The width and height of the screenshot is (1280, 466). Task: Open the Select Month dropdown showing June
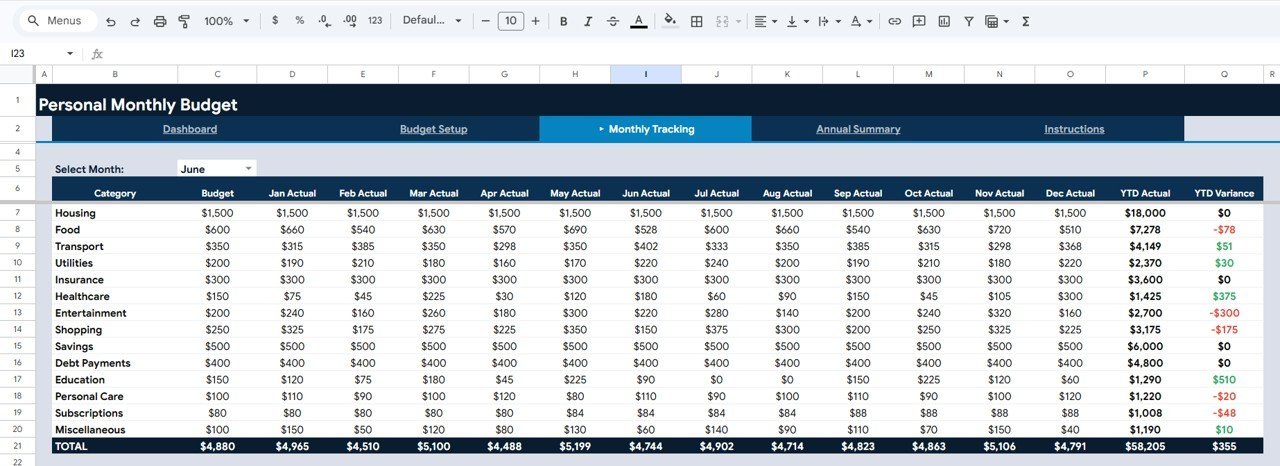(217, 169)
